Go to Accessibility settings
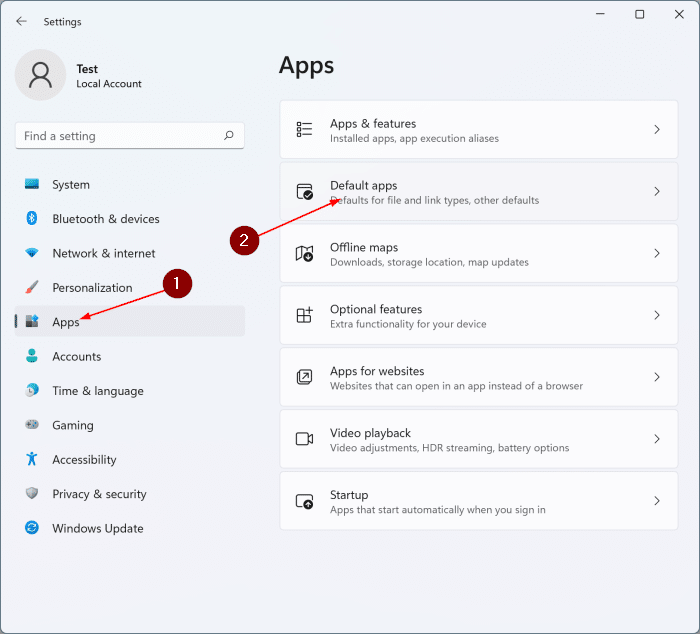The image size is (700, 634). [x=130, y=459]
